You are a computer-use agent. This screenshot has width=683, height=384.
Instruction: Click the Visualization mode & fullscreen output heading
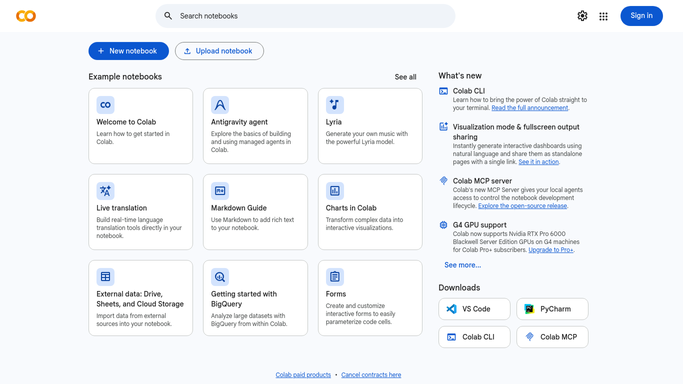coord(516,131)
